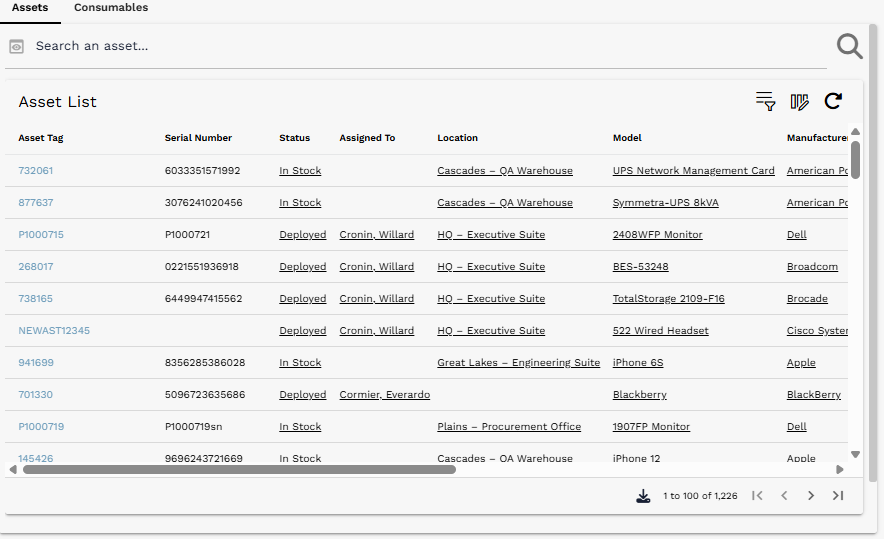The image size is (884, 539).
Task: Click the magnifier search icon
Action: [849, 46]
